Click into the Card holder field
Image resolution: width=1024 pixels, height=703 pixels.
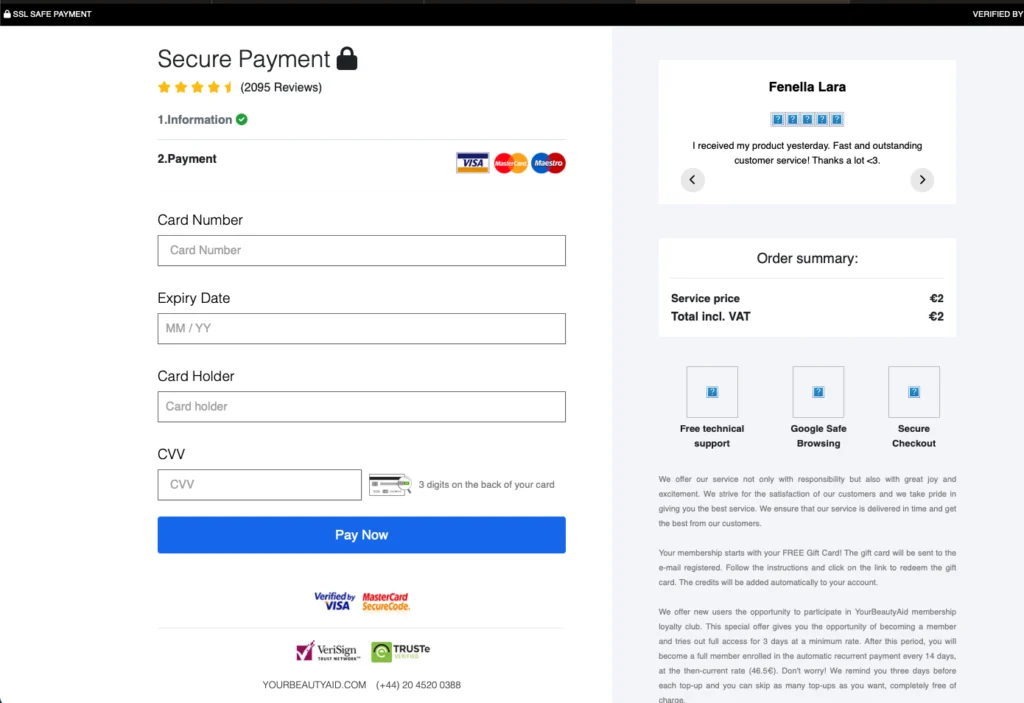click(x=361, y=406)
